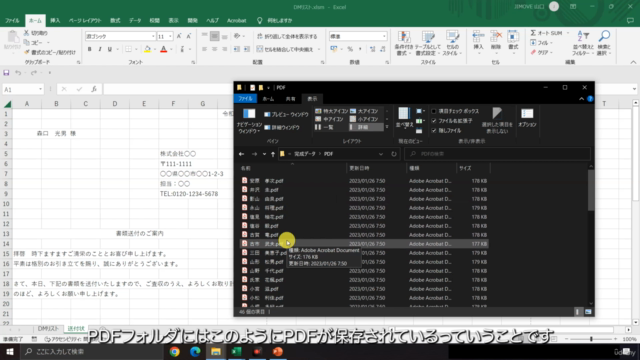Click the Redo arrow in quick access toolbar

[x=33, y=73]
